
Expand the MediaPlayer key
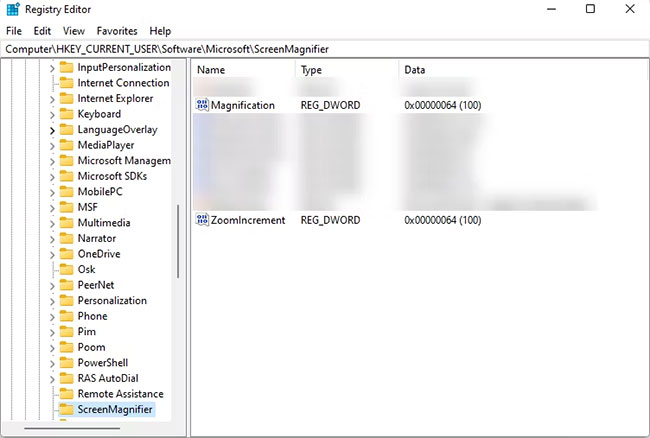(x=52, y=146)
